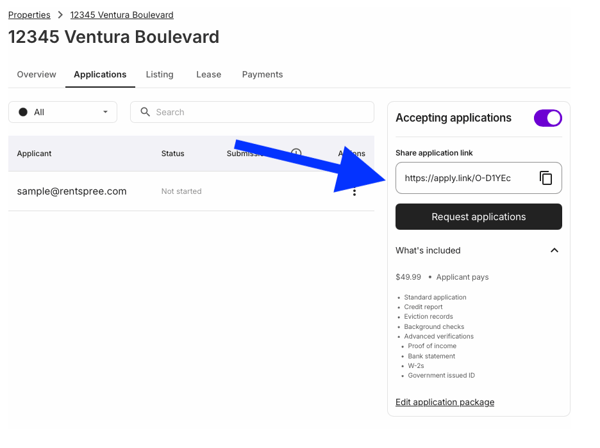The height and width of the screenshot is (448, 600).
Task: Switch to the Listing tab
Action: [x=160, y=74]
